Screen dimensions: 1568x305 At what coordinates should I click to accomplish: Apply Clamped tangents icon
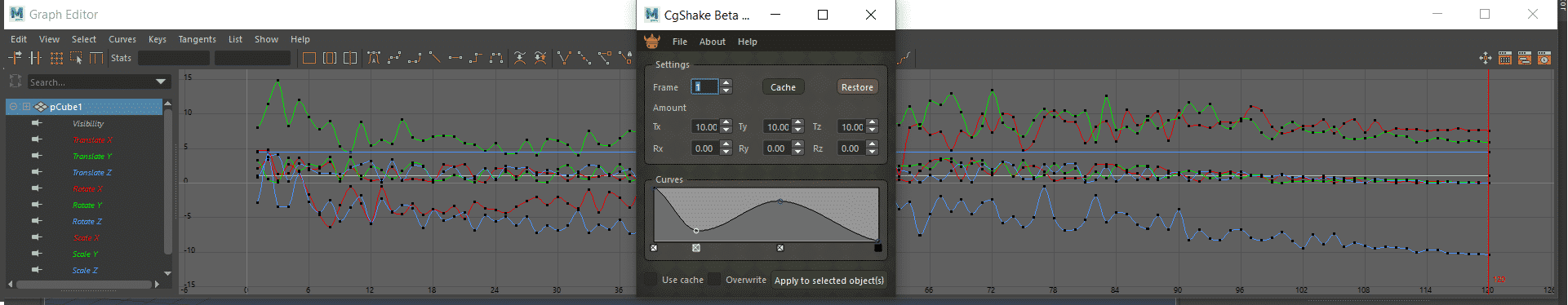click(x=415, y=58)
